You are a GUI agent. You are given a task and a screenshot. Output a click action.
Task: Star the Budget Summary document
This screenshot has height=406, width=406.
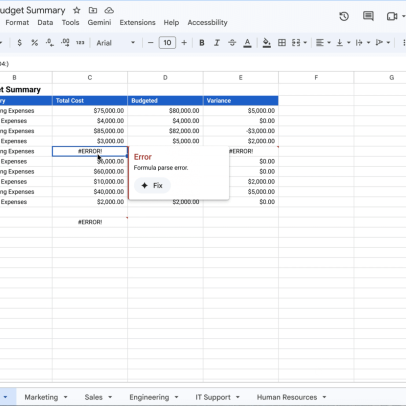click(x=77, y=10)
